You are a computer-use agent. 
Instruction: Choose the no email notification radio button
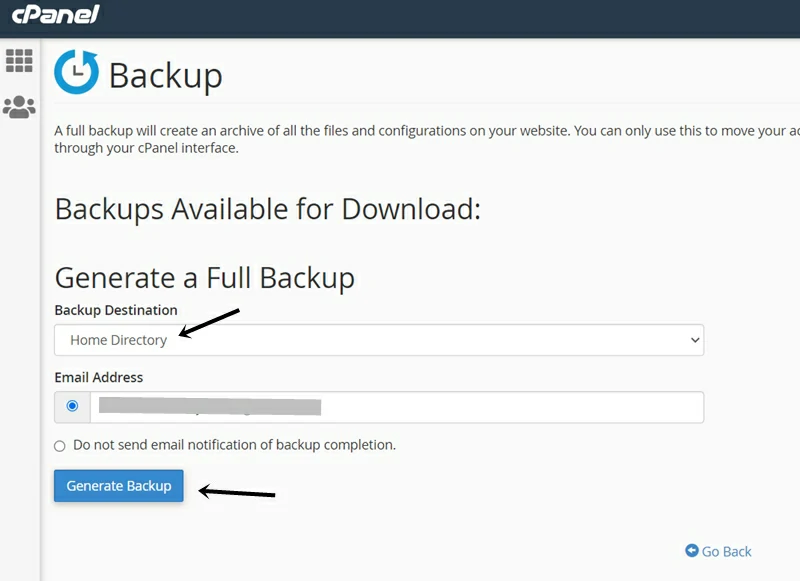(60, 445)
